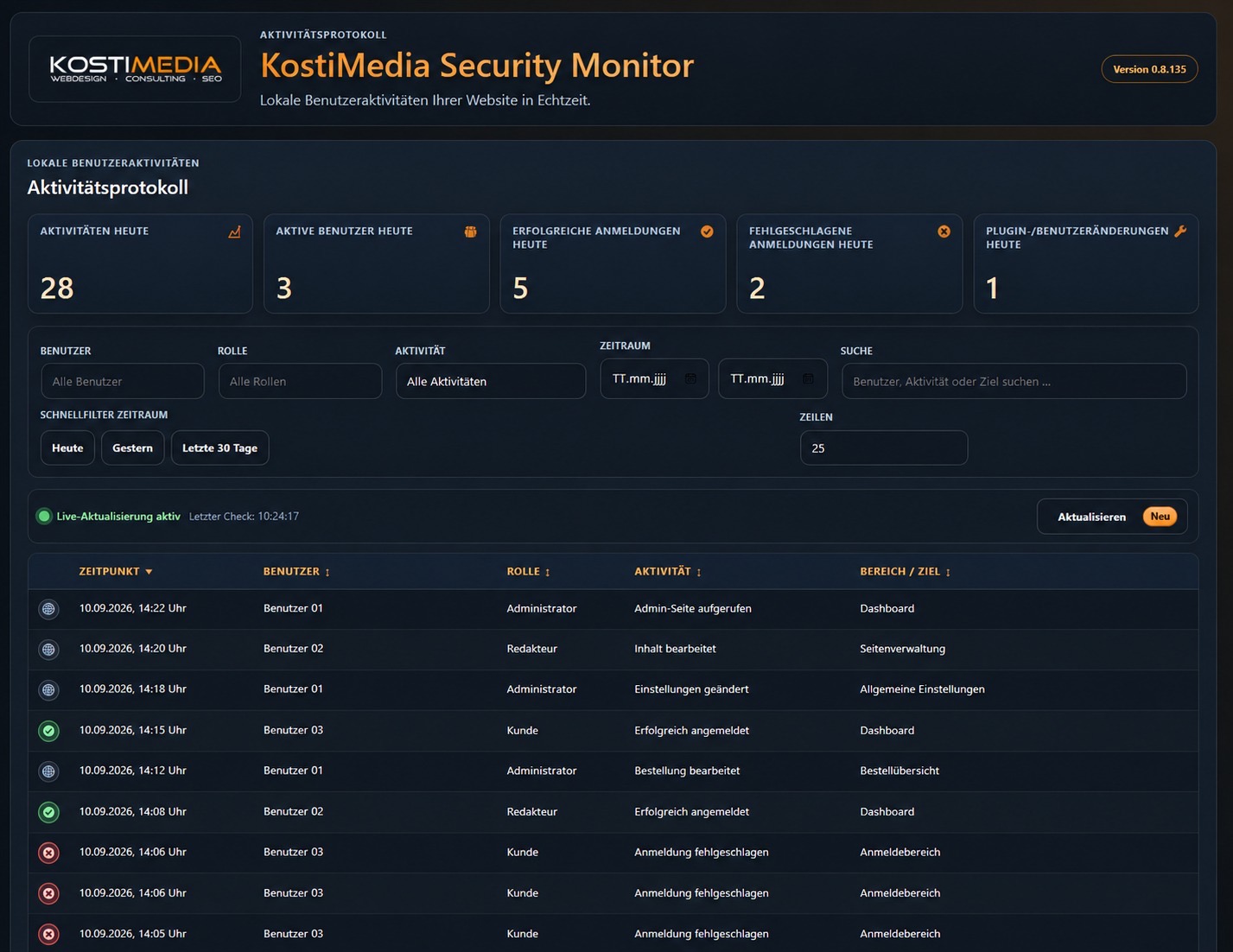Click the Erfolgreiche Anmeldungen Heute value 5

coord(520,288)
